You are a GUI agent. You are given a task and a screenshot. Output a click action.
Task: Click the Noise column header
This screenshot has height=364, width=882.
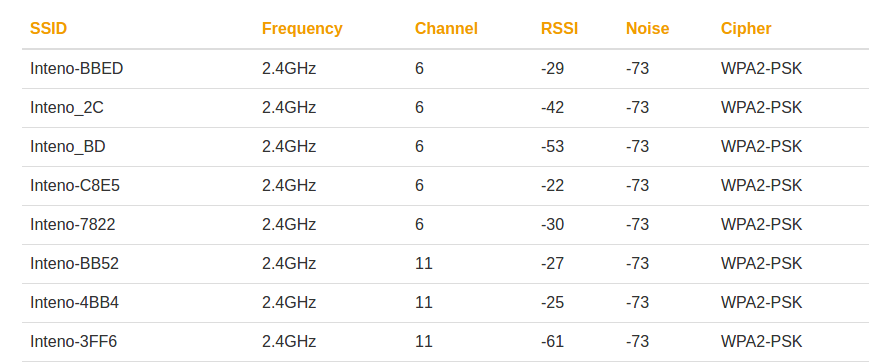pyautogui.click(x=647, y=29)
